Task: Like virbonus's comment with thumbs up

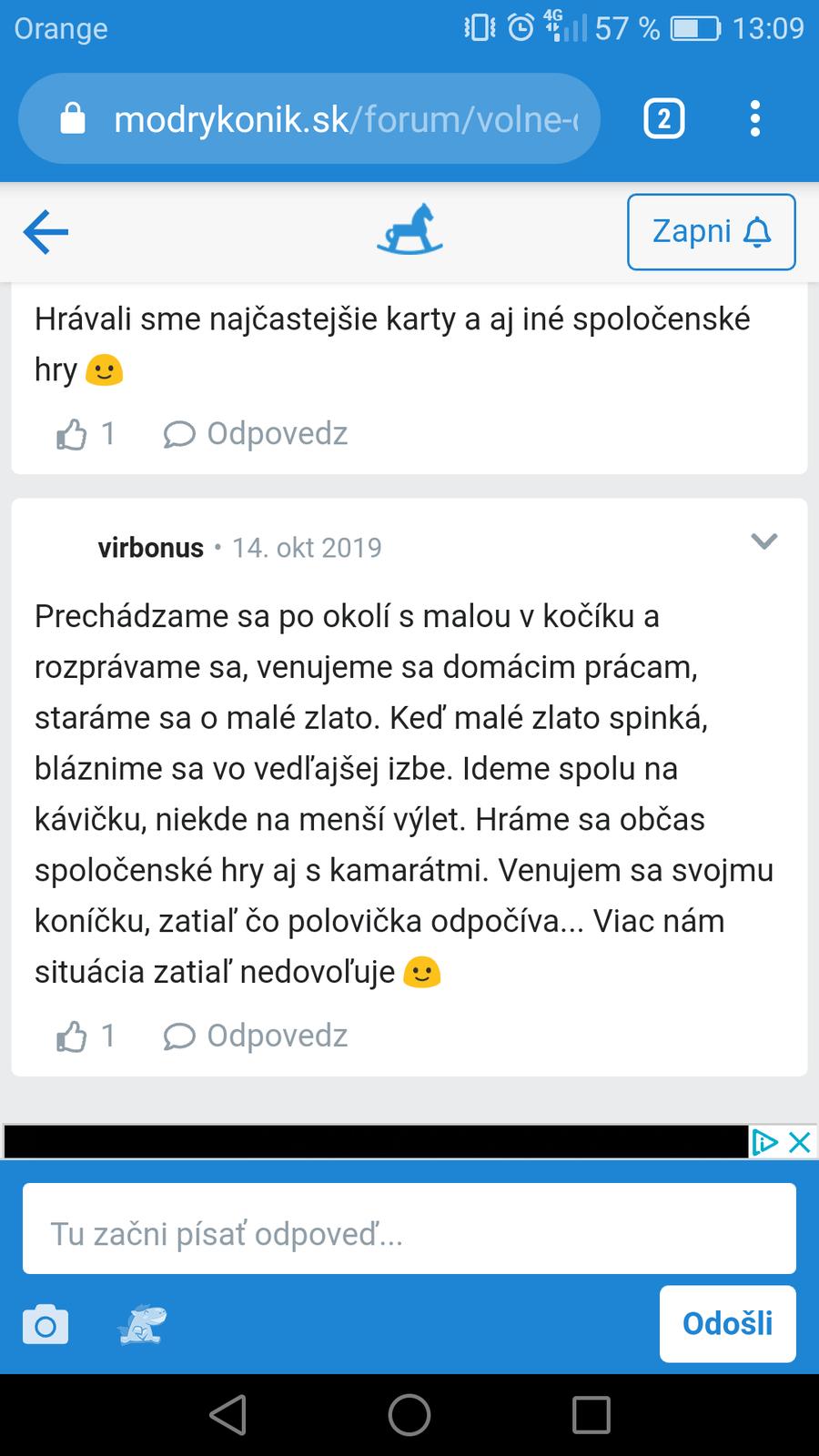Action: (x=73, y=1036)
